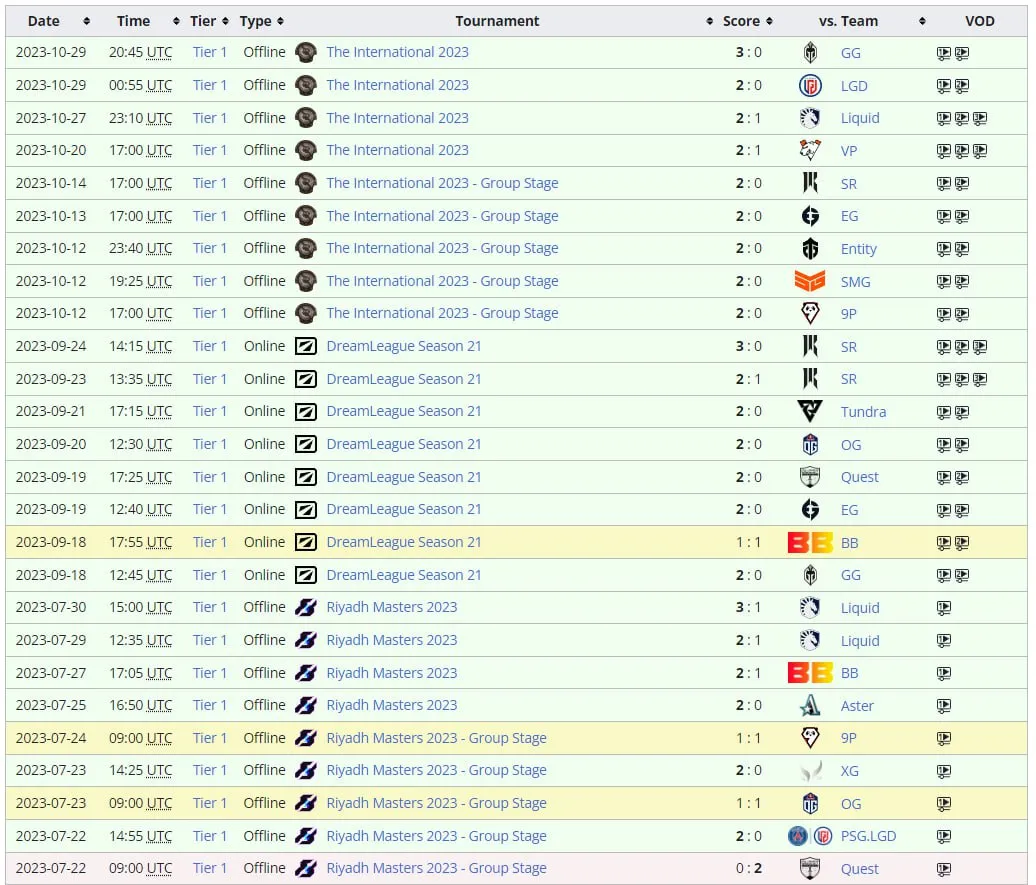Click the Tournament column header
Screen dimensions: 1036x885
pos(497,21)
